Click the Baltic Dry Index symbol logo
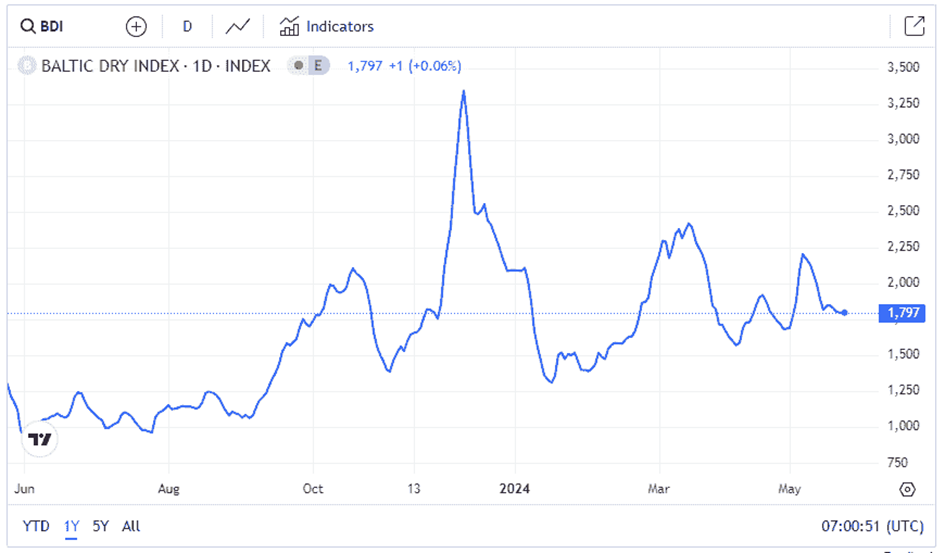The image size is (945, 553). click(27, 65)
